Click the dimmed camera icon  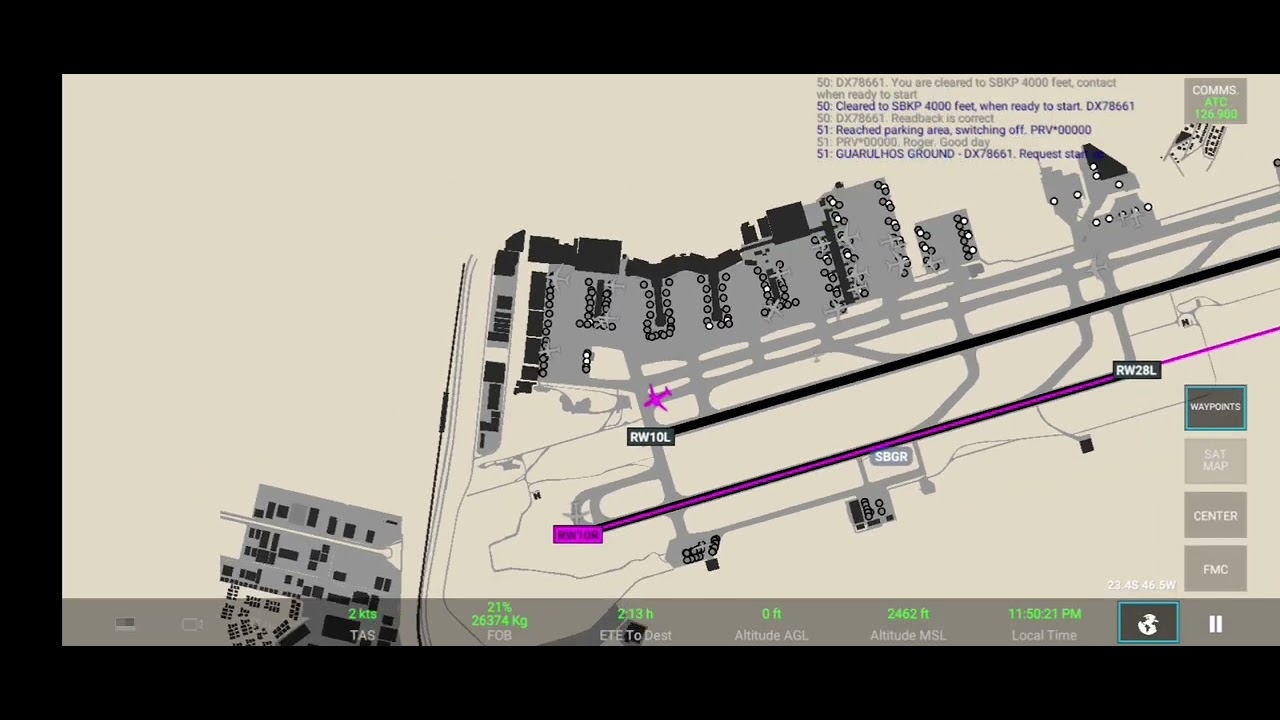(192, 624)
